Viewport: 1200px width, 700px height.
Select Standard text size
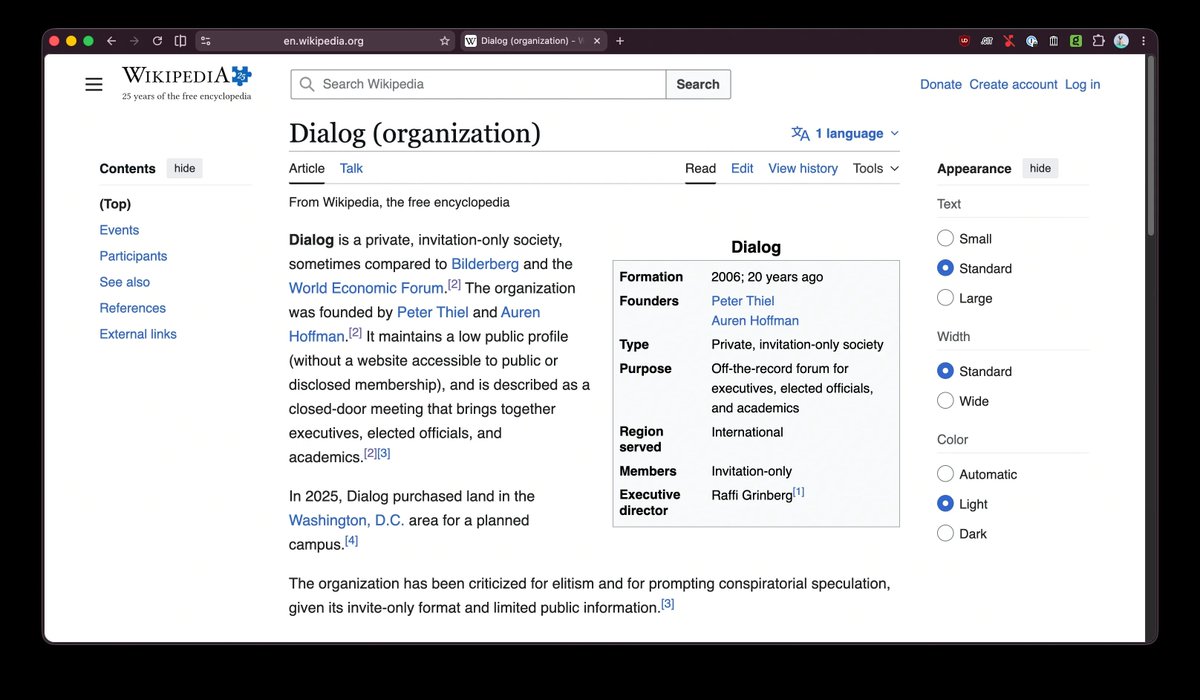(945, 268)
